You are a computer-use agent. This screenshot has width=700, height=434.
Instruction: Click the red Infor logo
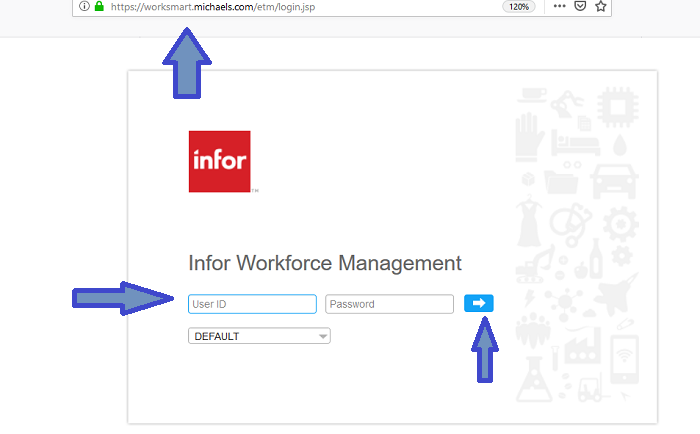tap(220, 162)
